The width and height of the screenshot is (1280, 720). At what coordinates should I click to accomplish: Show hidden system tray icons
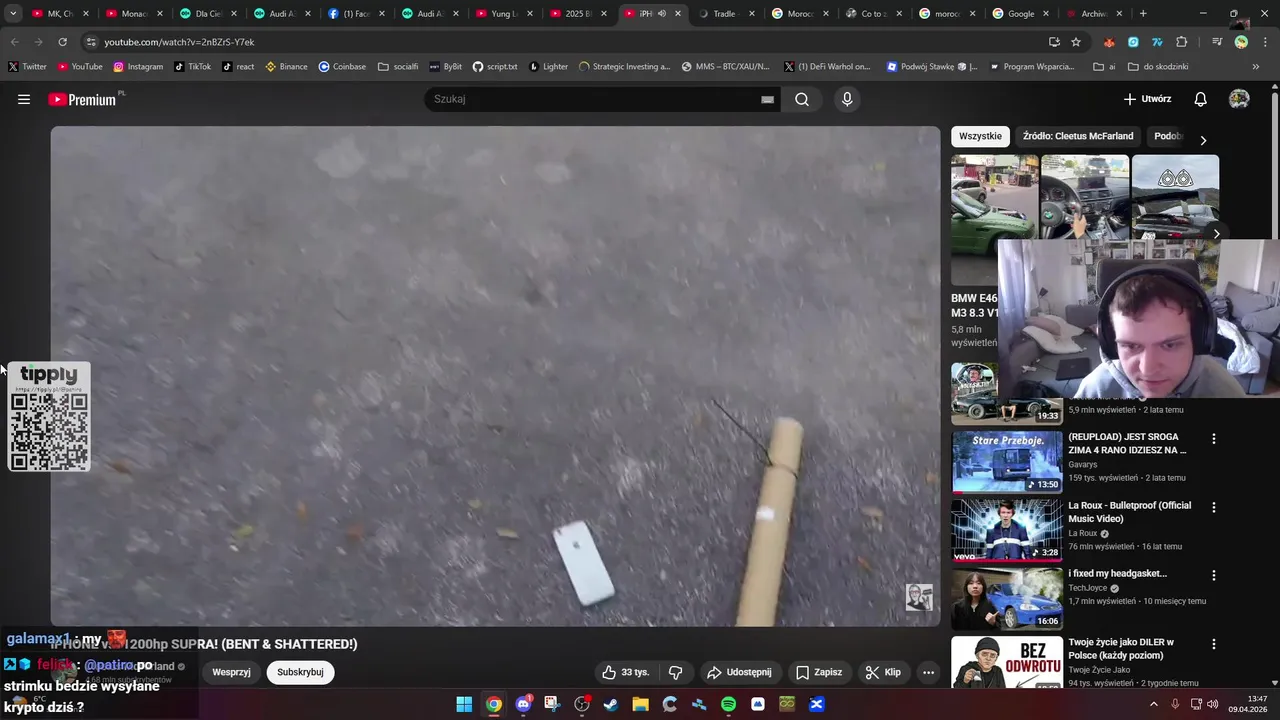click(x=1153, y=704)
